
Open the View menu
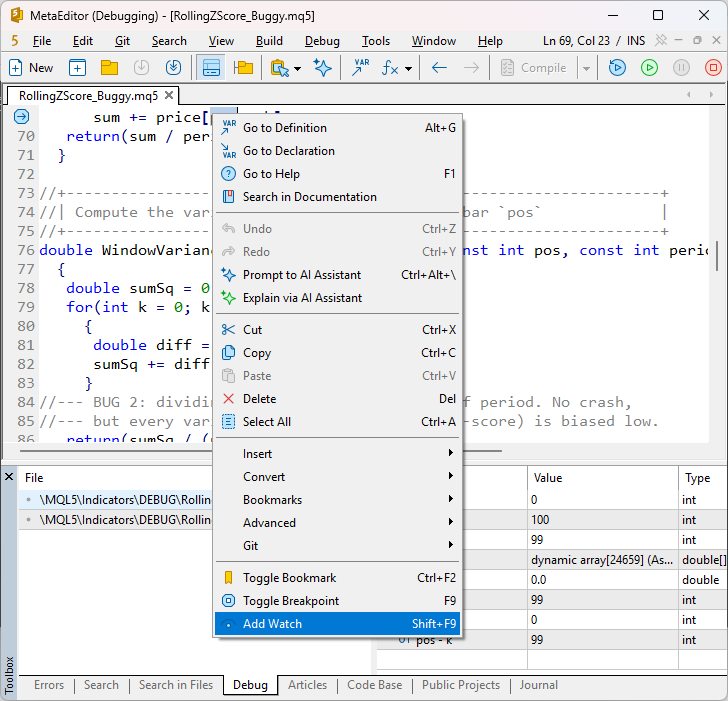(x=221, y=41)
